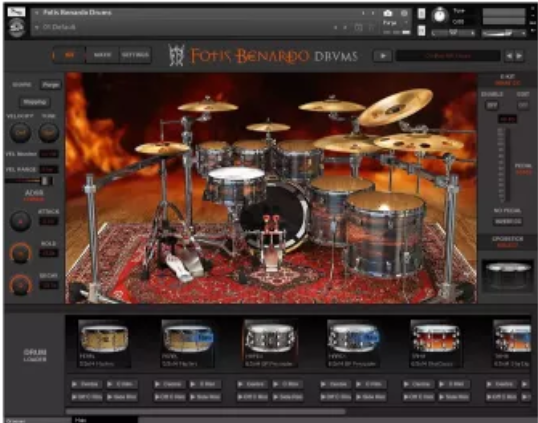Click the header Tune knob
Viewport: 538px width, 423px height.
[x=440, y=15]
